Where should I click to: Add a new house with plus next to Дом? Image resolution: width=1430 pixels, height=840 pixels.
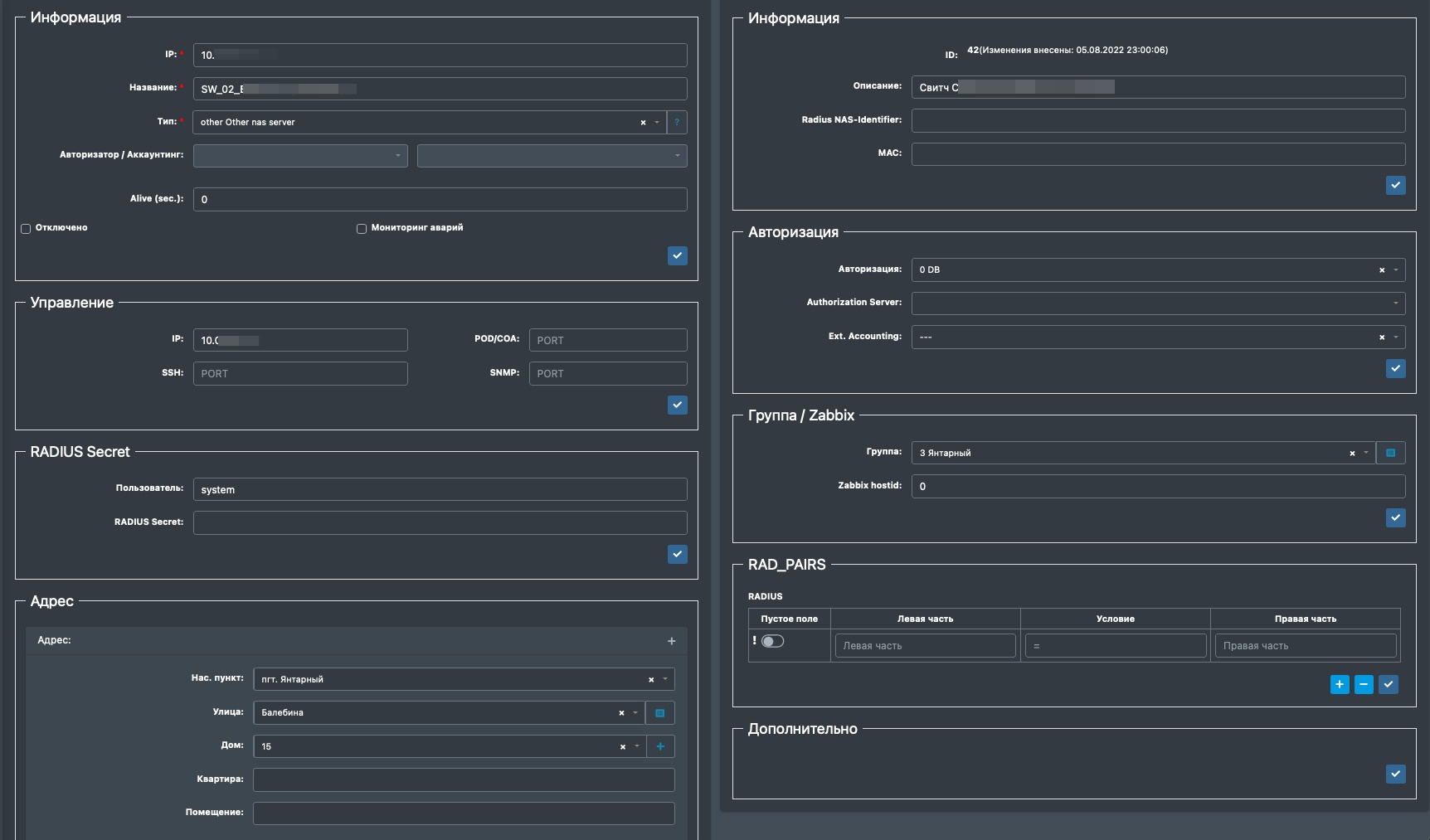coord(660,746)
